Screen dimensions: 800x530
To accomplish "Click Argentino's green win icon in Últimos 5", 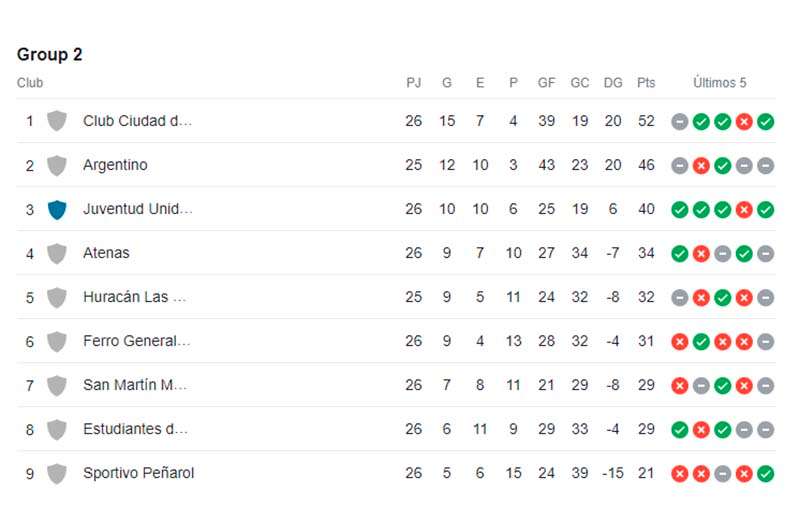I will tap(722, 166).
